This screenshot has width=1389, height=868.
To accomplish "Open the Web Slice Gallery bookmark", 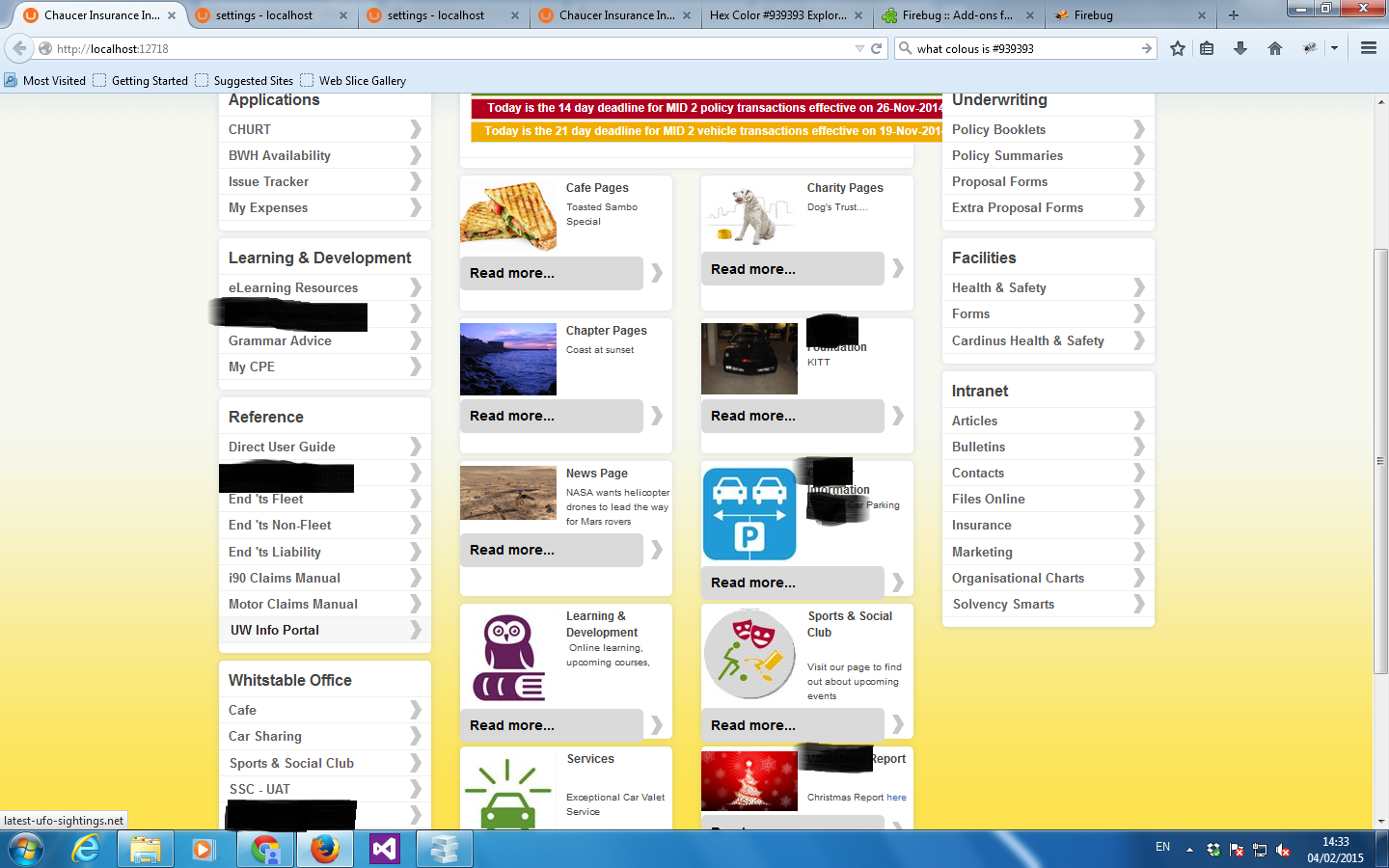I will click(353, 81).
